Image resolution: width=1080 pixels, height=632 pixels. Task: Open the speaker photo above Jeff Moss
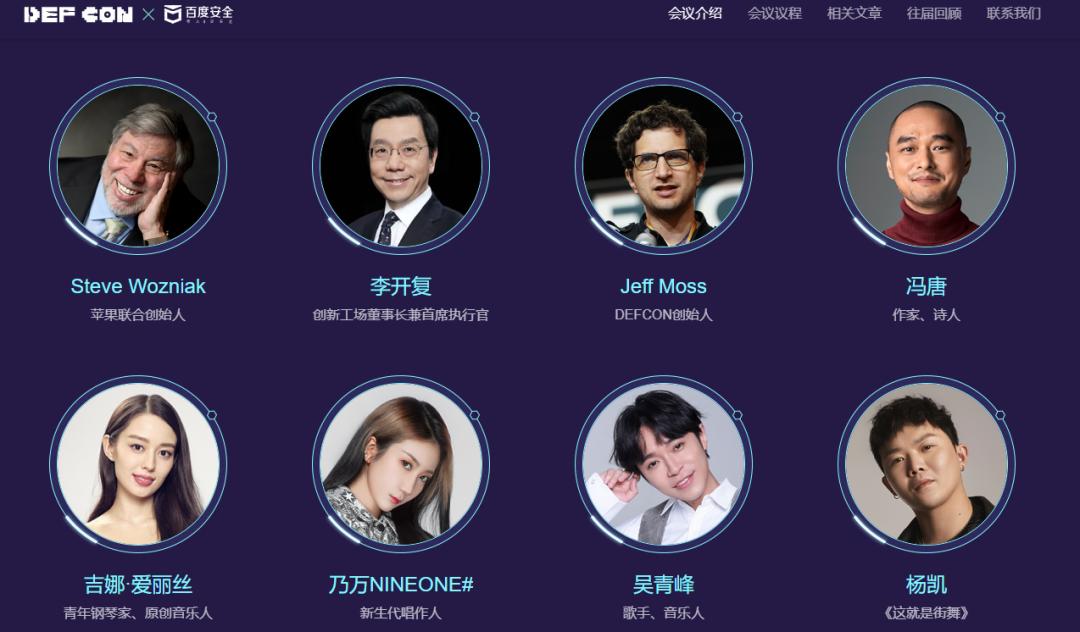coord(663,165)
